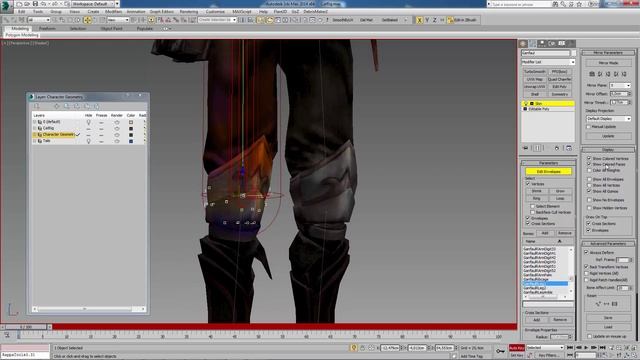Screen dimensions: 640x360
Task: Open the Selected key filter dropdown
Action: click(x=544, y=347)
